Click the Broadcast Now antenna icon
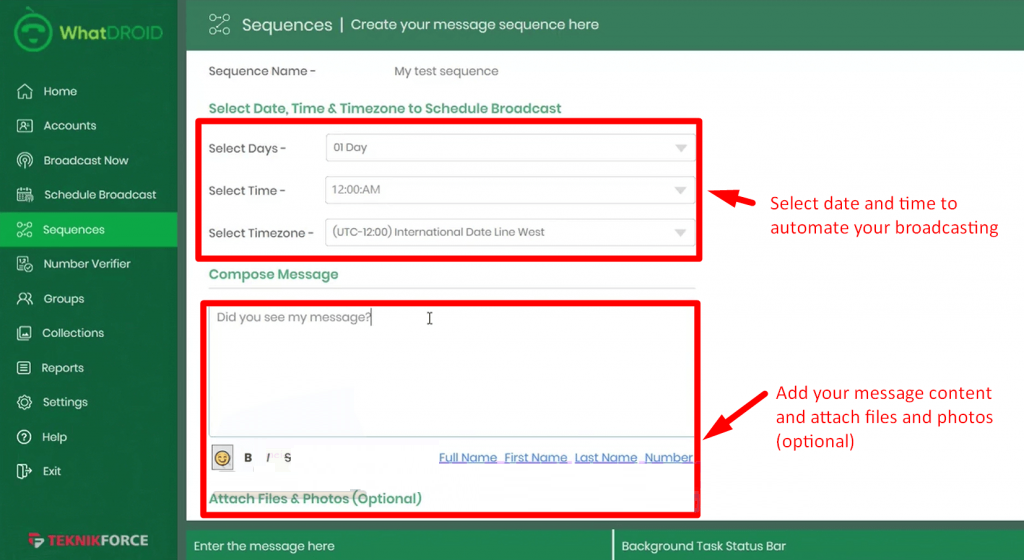The image size is (1024, 560). tap(25, 160)
